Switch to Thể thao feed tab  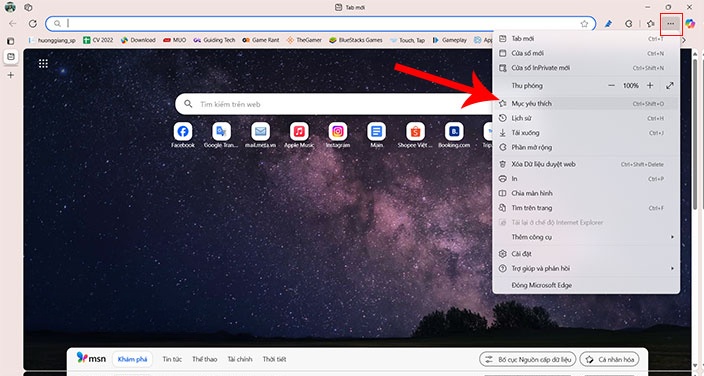[x=205, y=359]
